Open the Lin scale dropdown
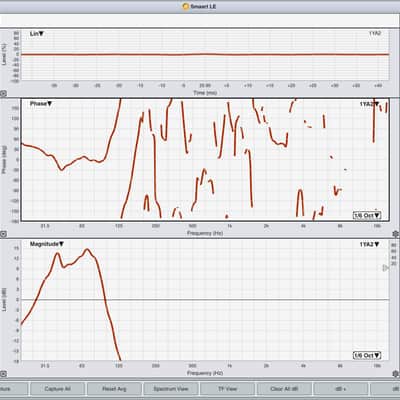Screen dimensions: 400x400 pyautogui.click(x=37, y=34)
